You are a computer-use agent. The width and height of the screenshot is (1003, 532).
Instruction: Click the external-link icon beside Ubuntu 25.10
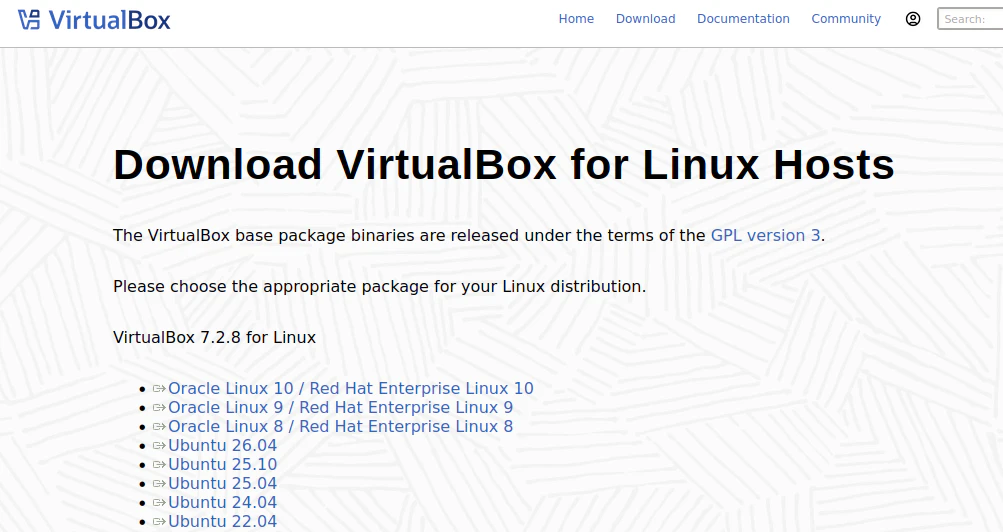(x=159, y=465)
